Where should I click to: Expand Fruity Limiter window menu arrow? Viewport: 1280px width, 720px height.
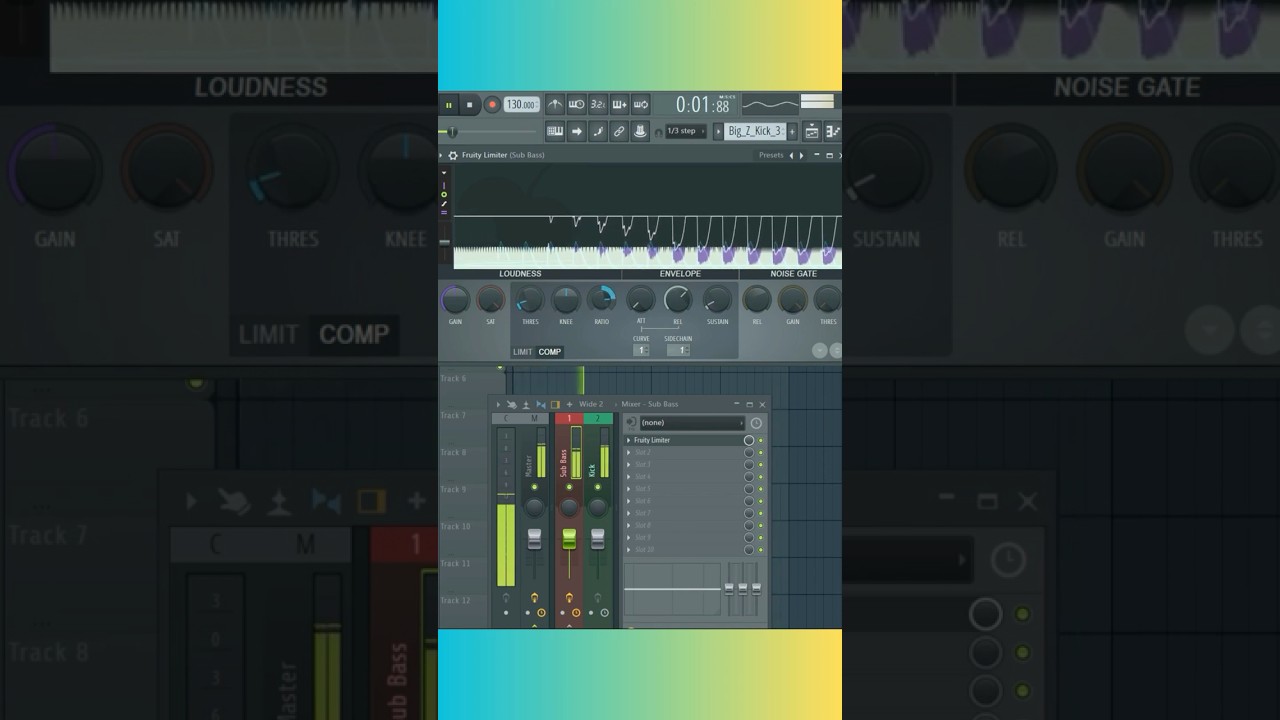point(442,155)
